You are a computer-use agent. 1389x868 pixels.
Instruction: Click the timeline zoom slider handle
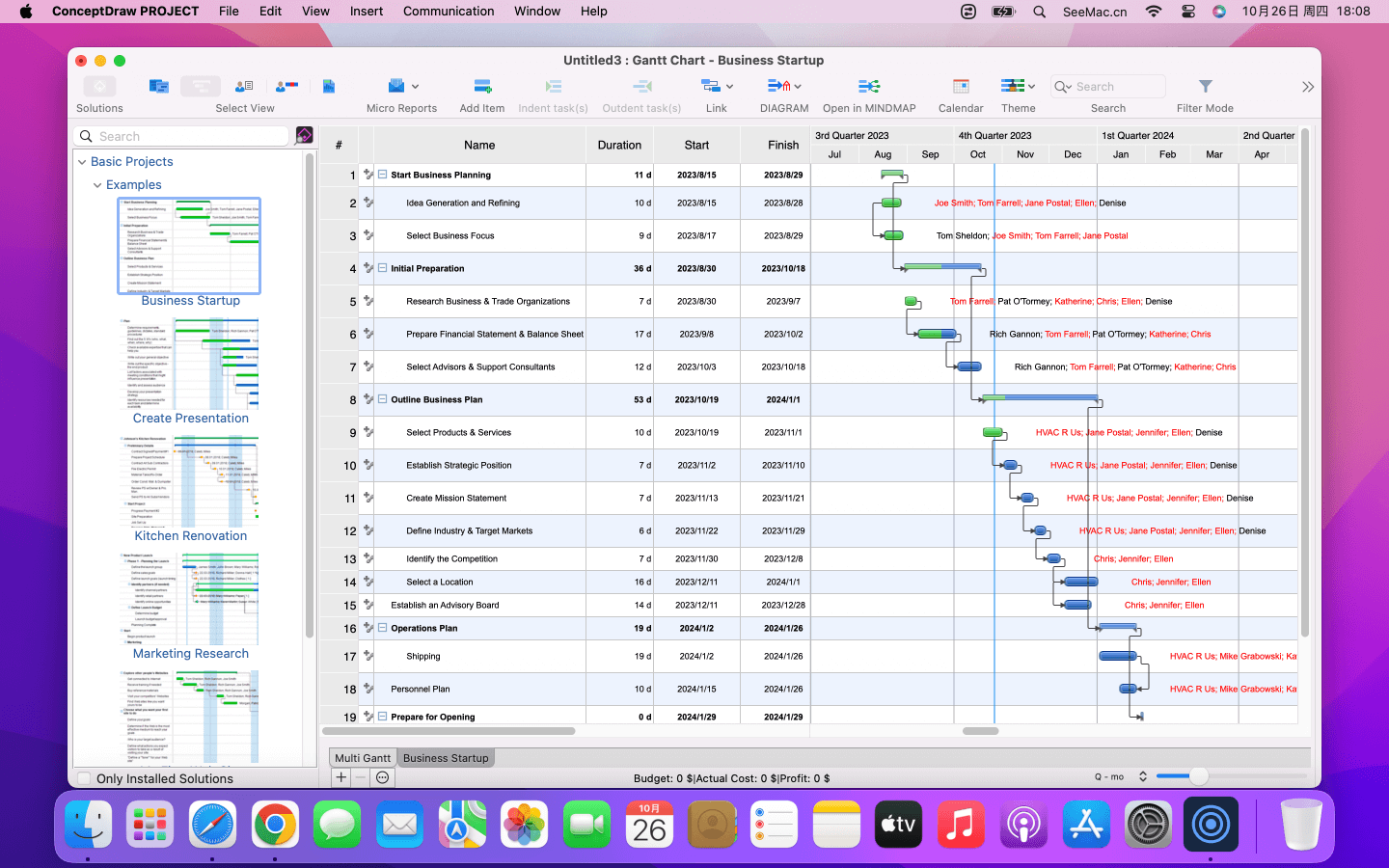click(1198, 776)
